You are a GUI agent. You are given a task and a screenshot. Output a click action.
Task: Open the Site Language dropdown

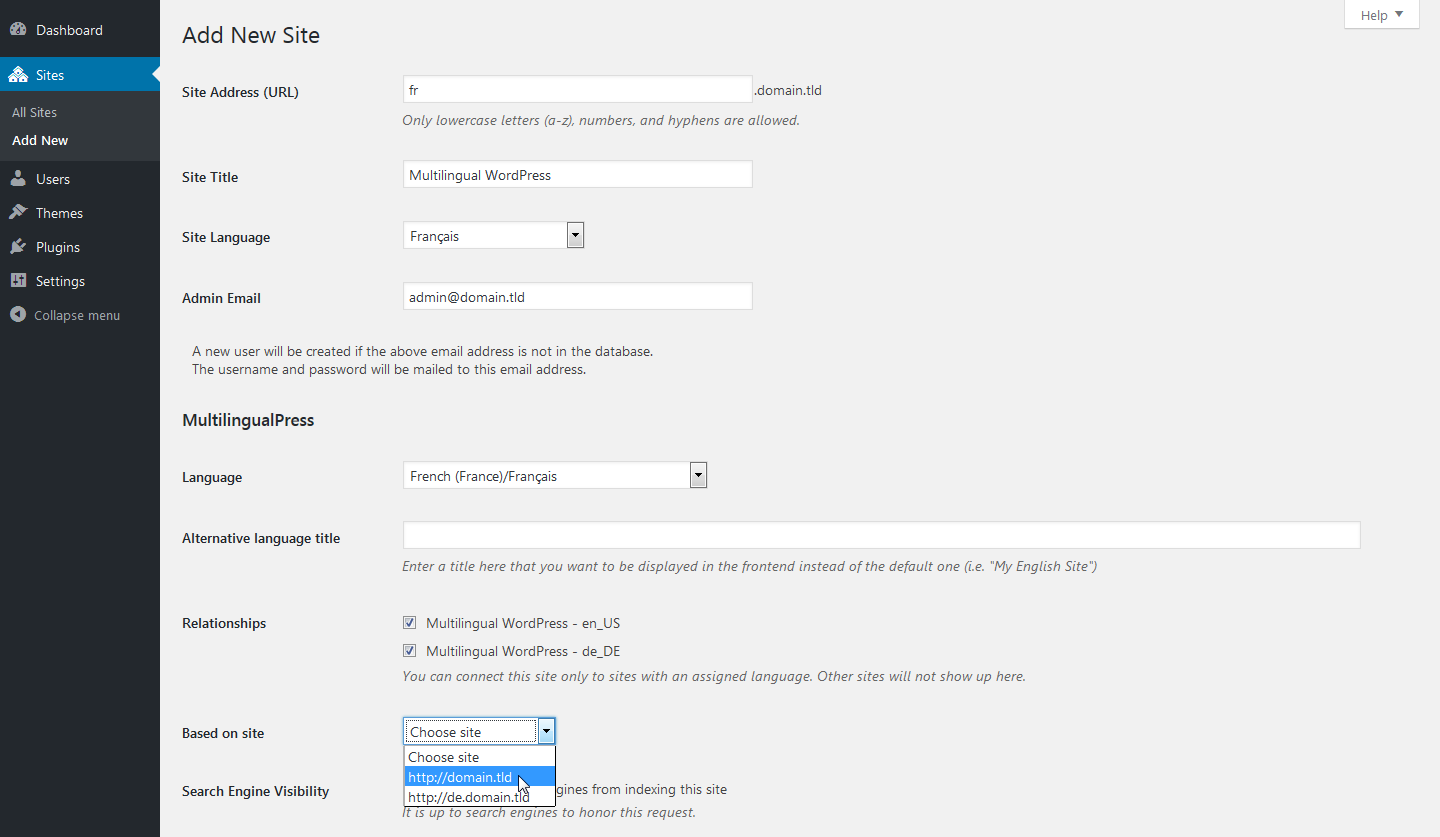[x=574, y=234]
